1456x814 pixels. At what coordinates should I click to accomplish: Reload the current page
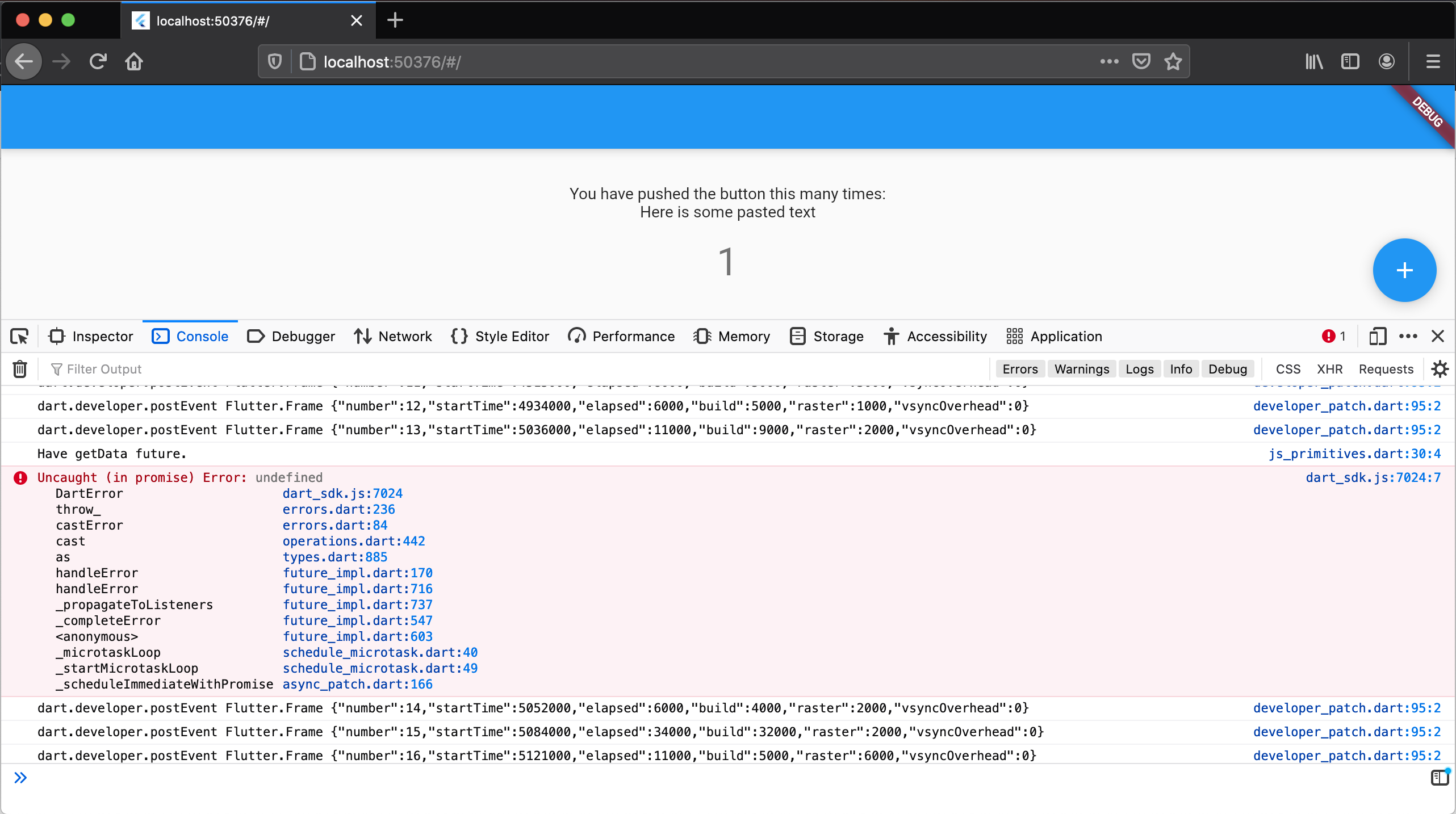(x=98, y=61)
